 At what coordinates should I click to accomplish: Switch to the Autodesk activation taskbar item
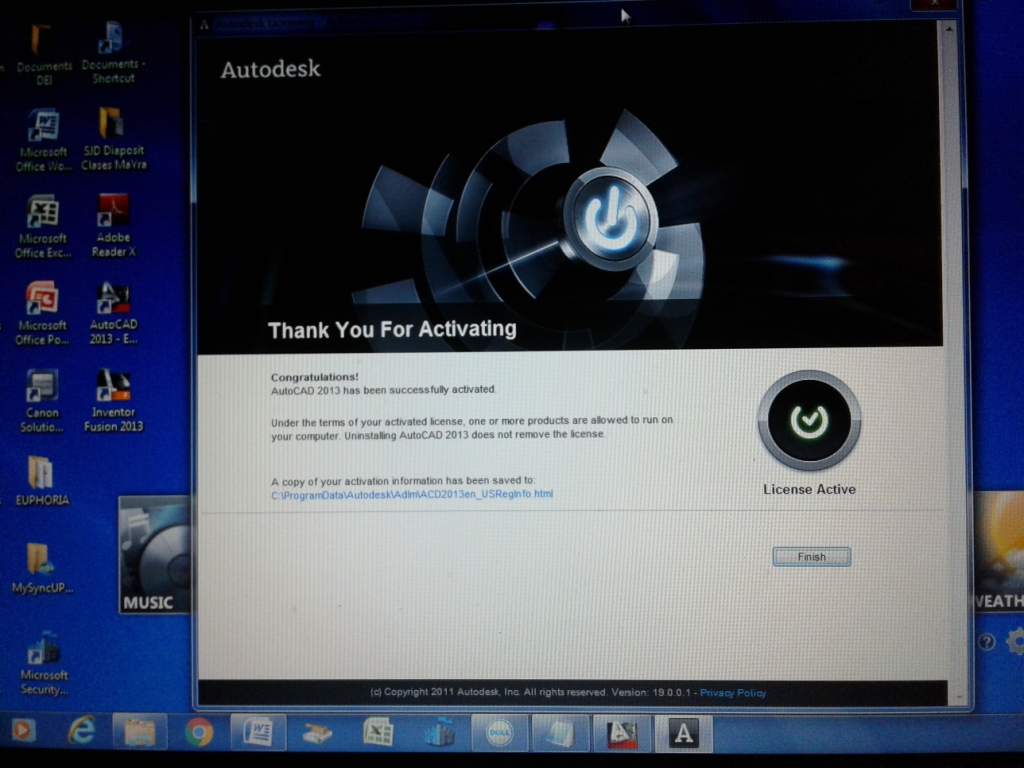tap(683, 734)
